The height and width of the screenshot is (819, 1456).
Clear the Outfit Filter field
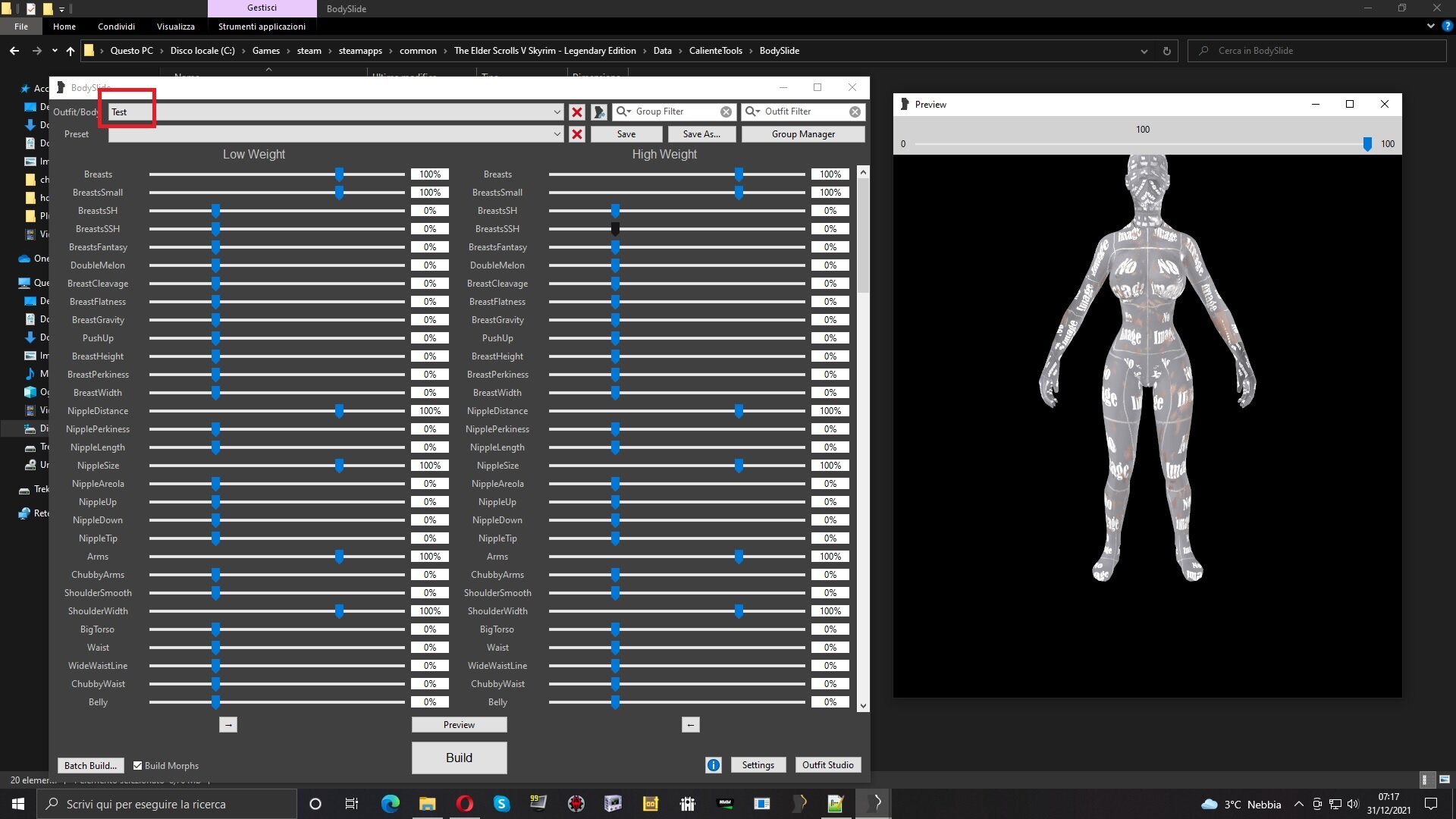coord(855,111)
